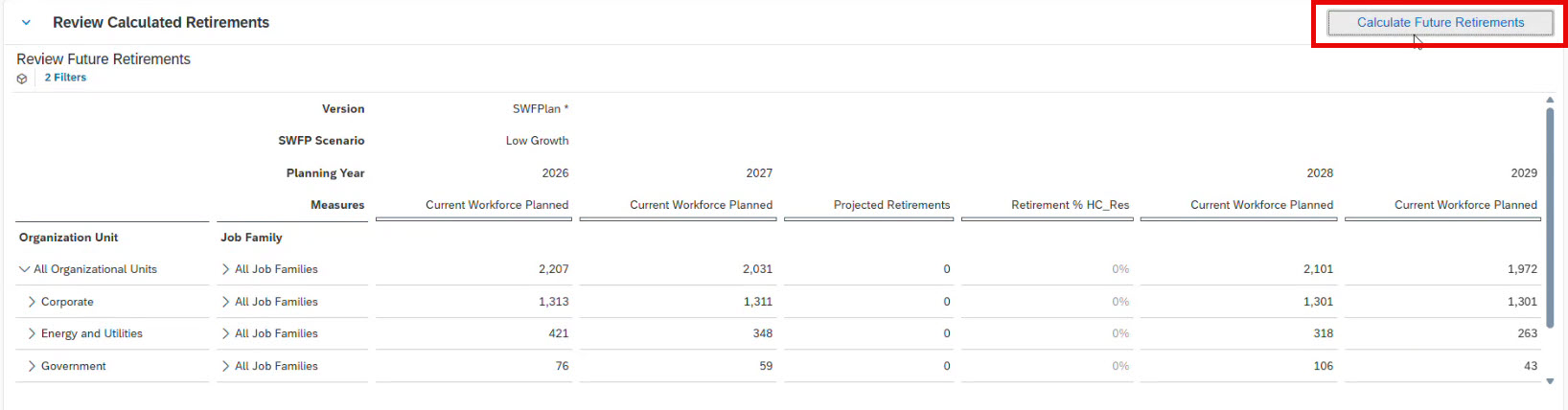Click the table scrollbar down arrow
Image resolution: width=1568 pixels, height=410 pixels.
tap(1550, 381)
